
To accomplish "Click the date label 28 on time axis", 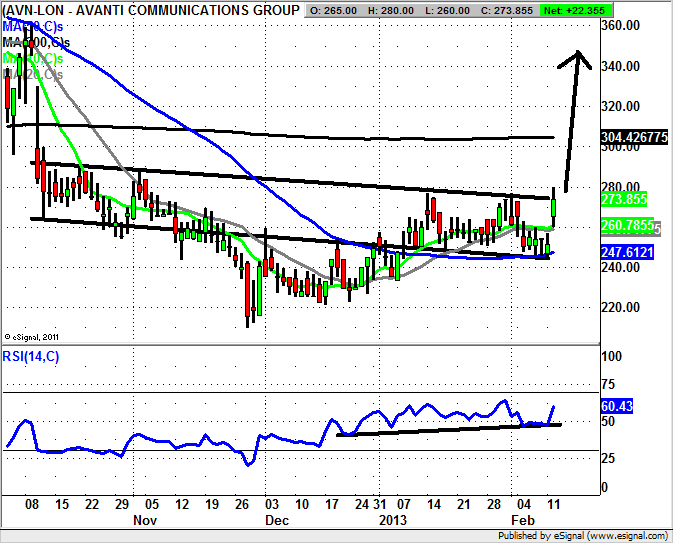I will 494,504.
